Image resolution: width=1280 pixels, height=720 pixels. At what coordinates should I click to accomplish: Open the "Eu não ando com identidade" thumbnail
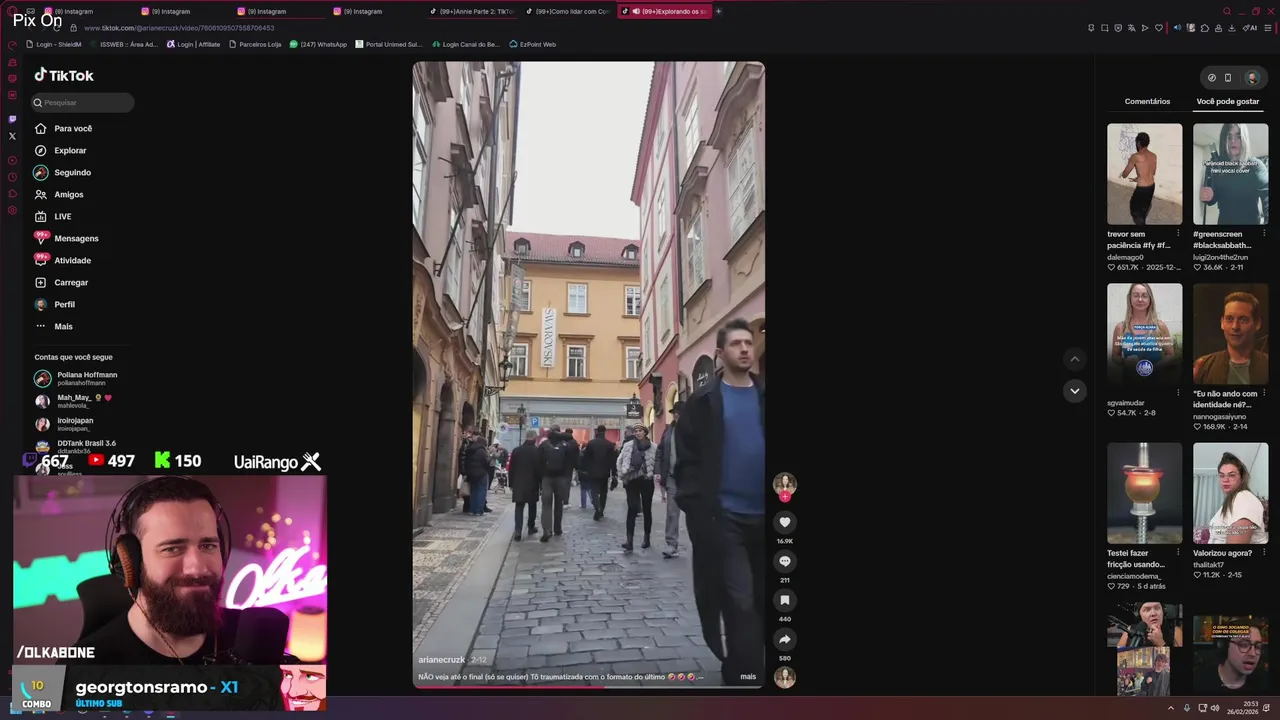(x=1230, y=334)
